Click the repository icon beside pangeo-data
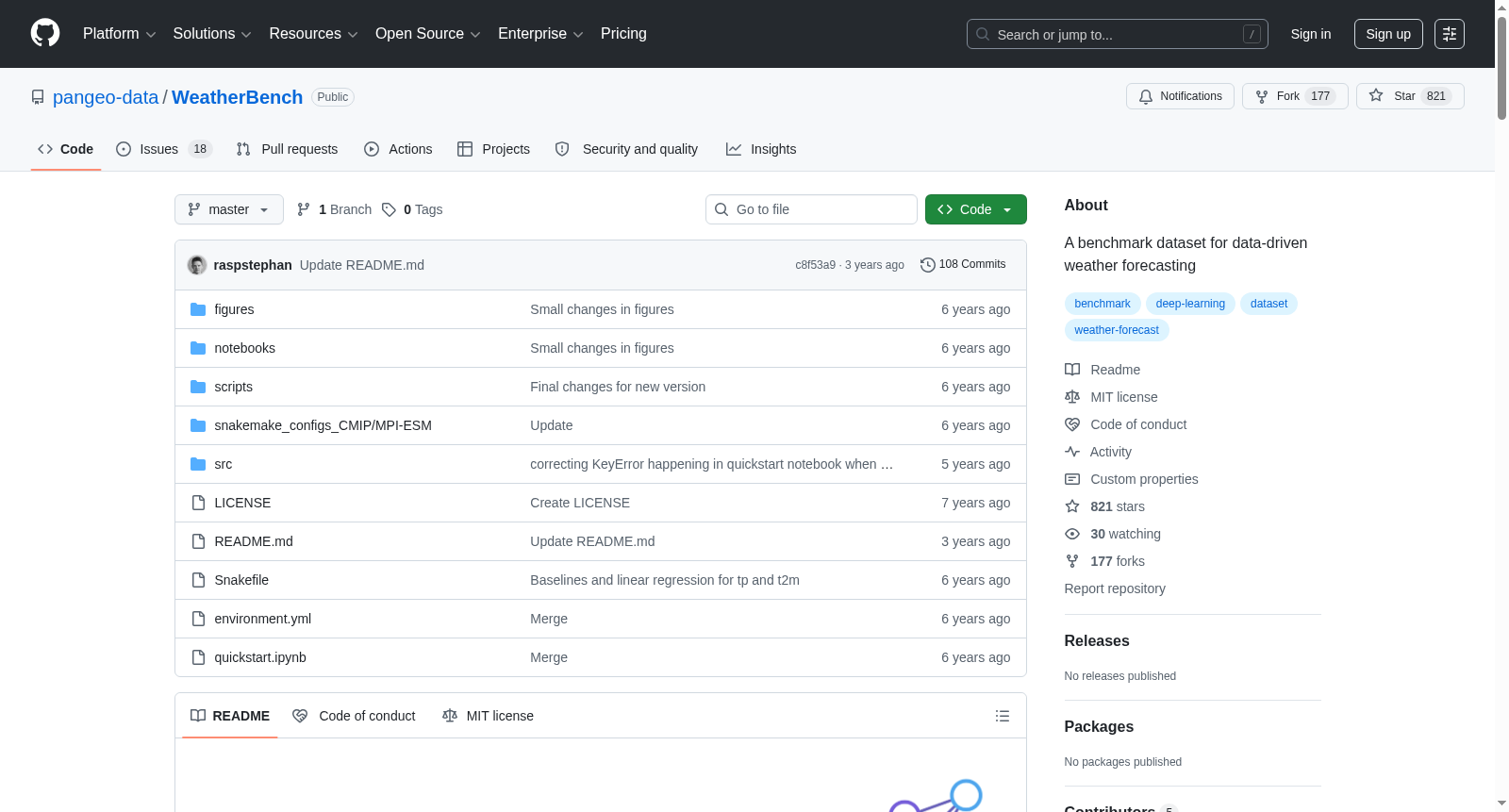Screen dimensions: 1509x812 click(x=38, y=97)
